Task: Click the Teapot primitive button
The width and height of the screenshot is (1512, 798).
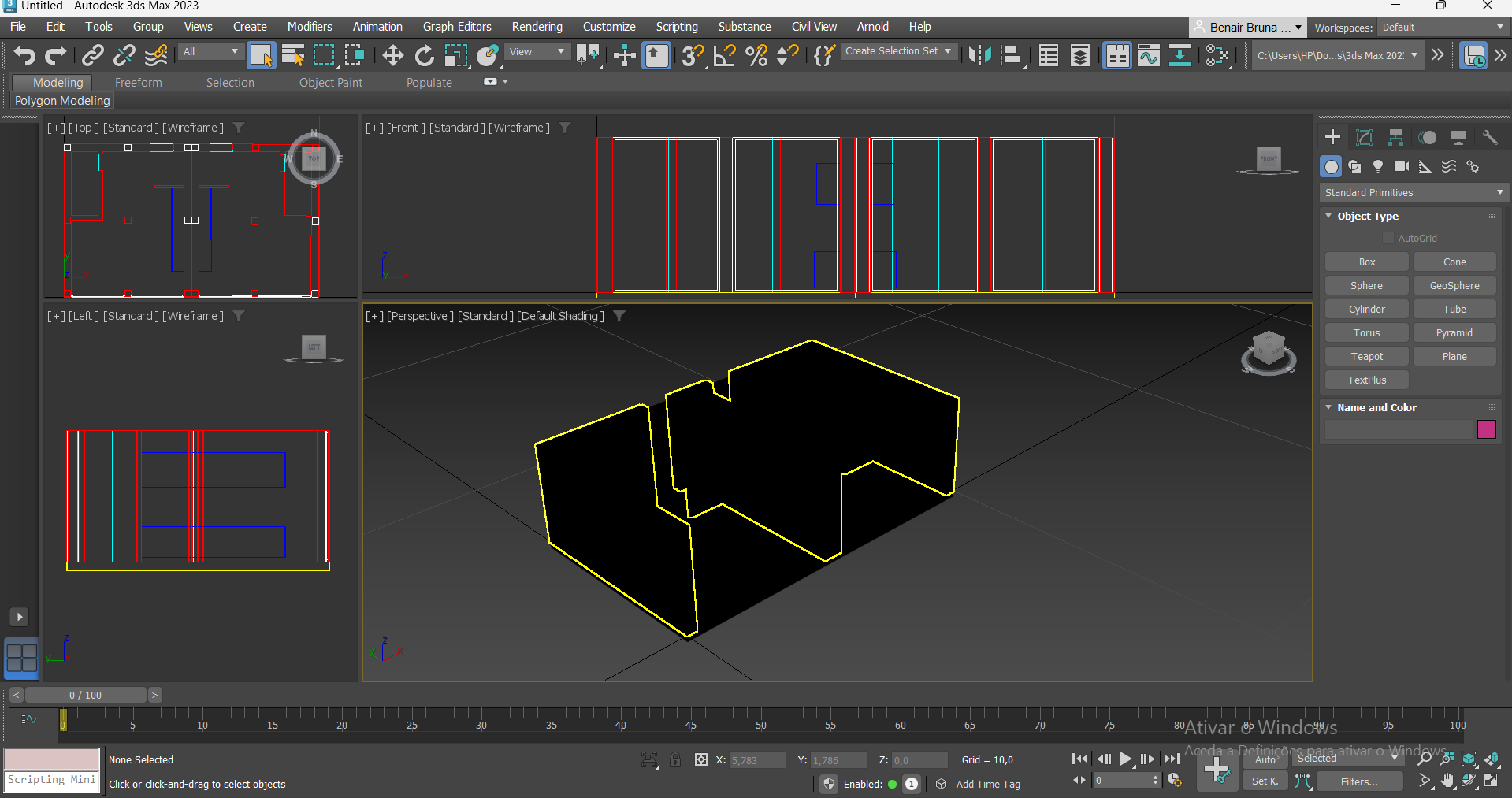Action: 1367,357
